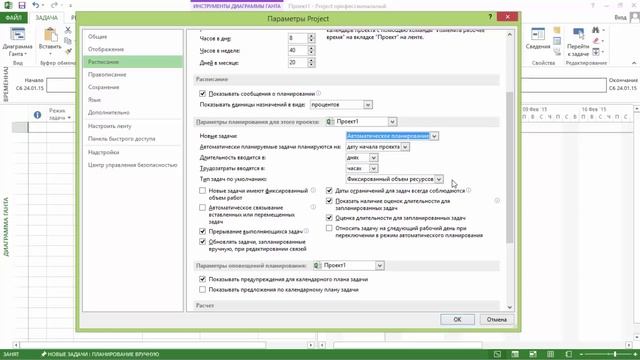Click the Cut scissors icon
Screen dimensions: 640x360
[x=68, y=30]
